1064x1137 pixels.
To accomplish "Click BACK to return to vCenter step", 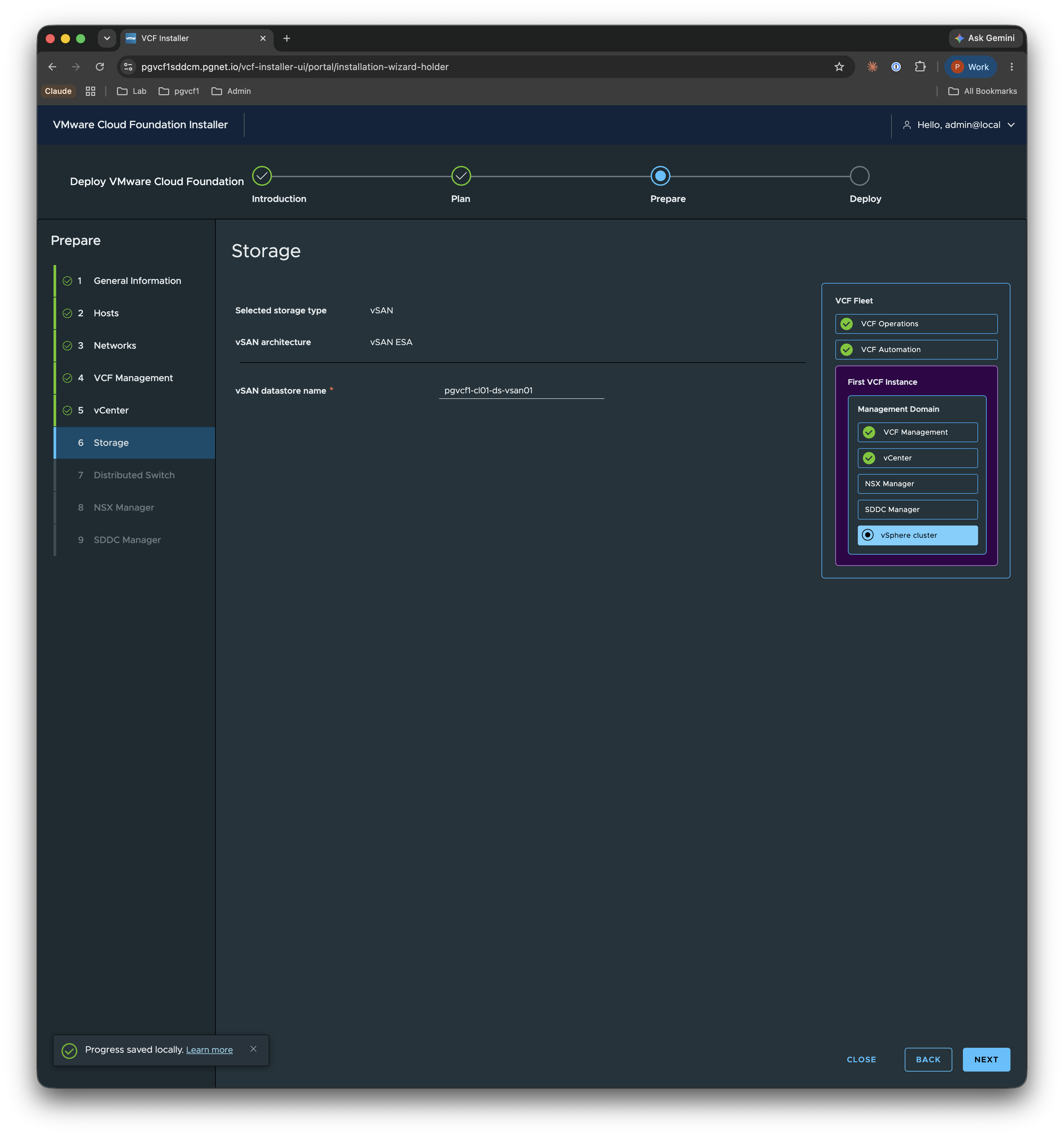I will (x=928, y=1060).
